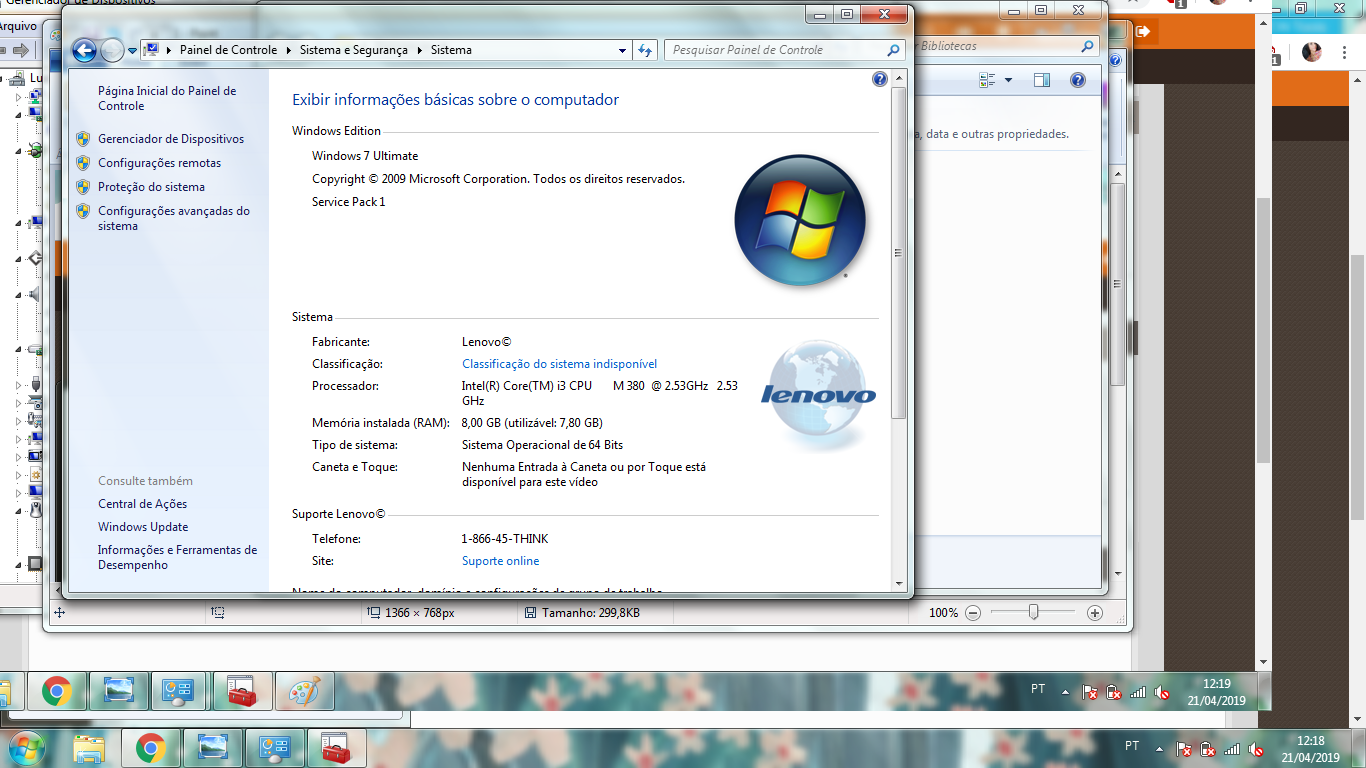Screen dimensions: 1366x768
Task: Click the zoom slider handle
Action: tap(1033, 612)
